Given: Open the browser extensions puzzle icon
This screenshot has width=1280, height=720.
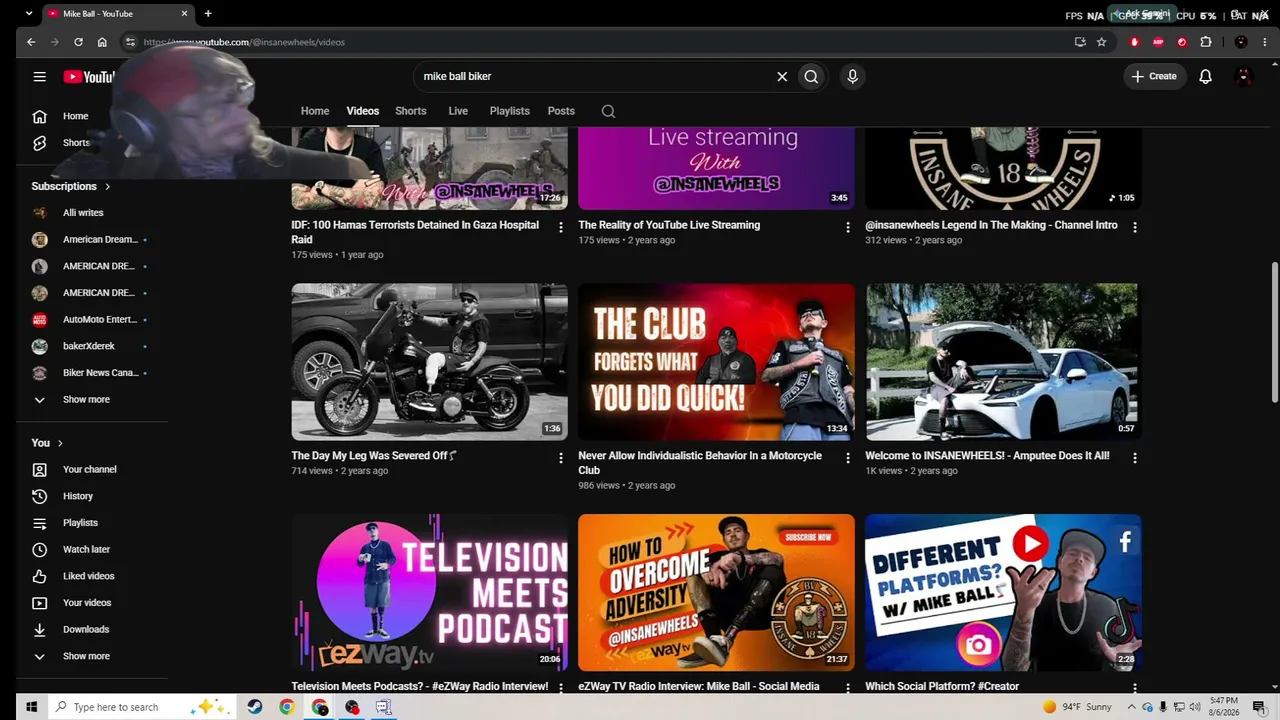Looking at the screenshot, I should 1206,42.
